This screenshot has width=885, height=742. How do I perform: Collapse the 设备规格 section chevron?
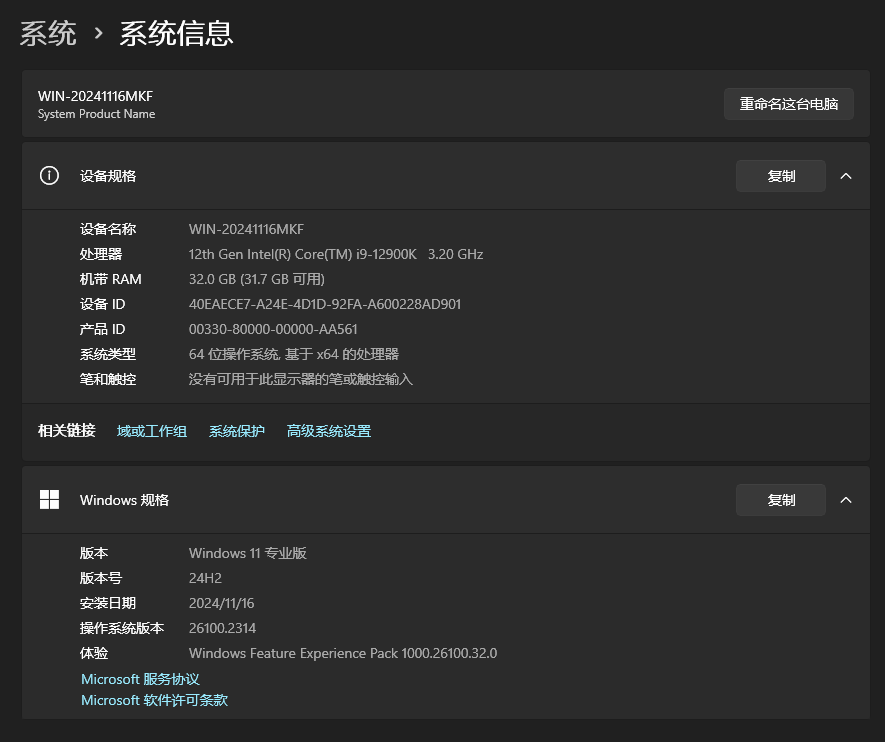(845, 176)
